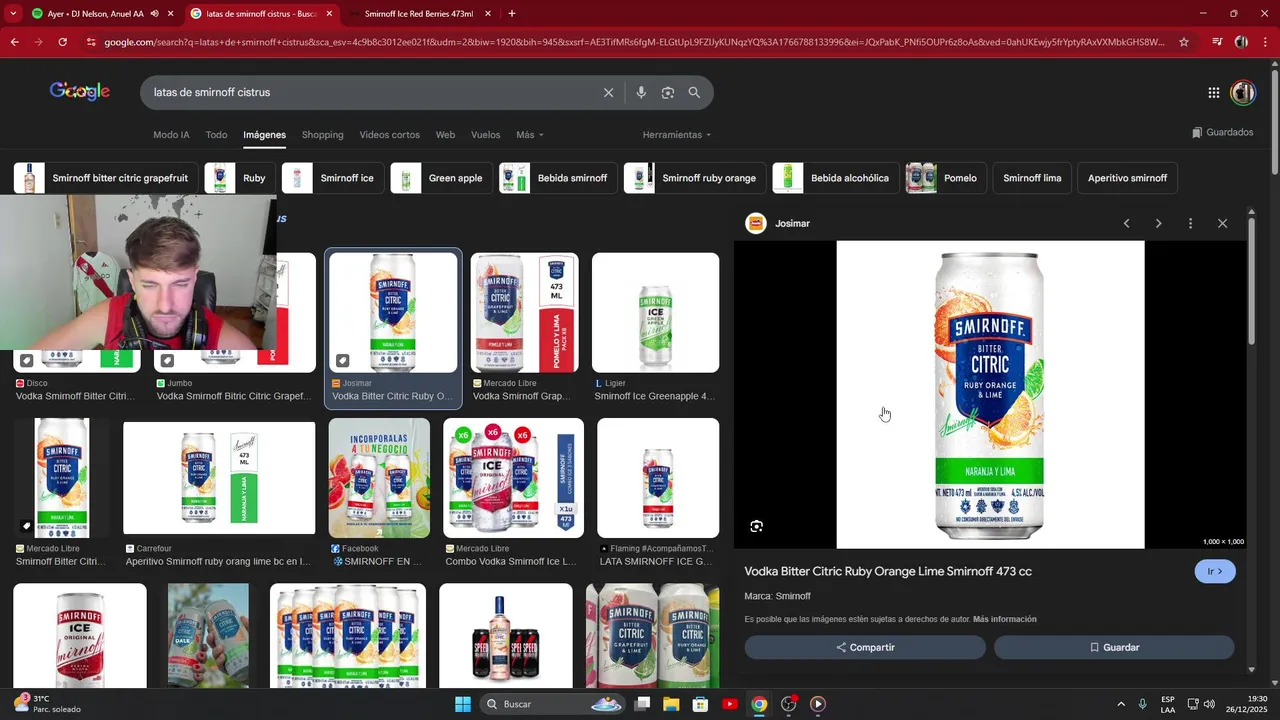Image resolution: width=1280 pixels, height=720 pixels.
Task: Switch to Chrome on taskbar
Action: [759, 704]
